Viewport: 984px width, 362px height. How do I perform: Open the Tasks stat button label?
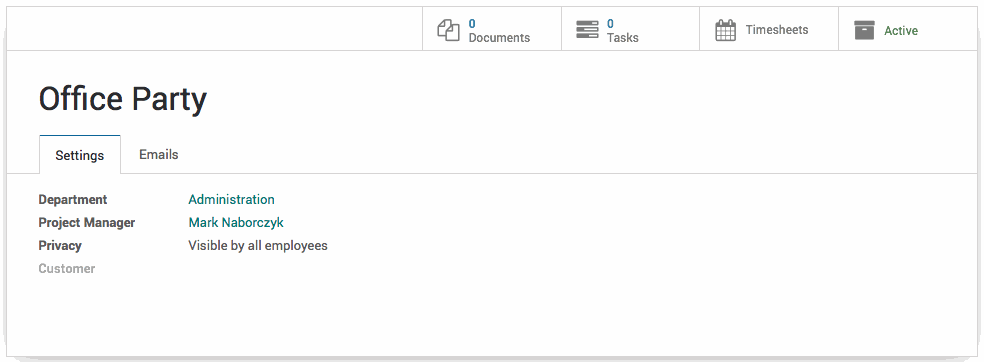click(623, 38)
